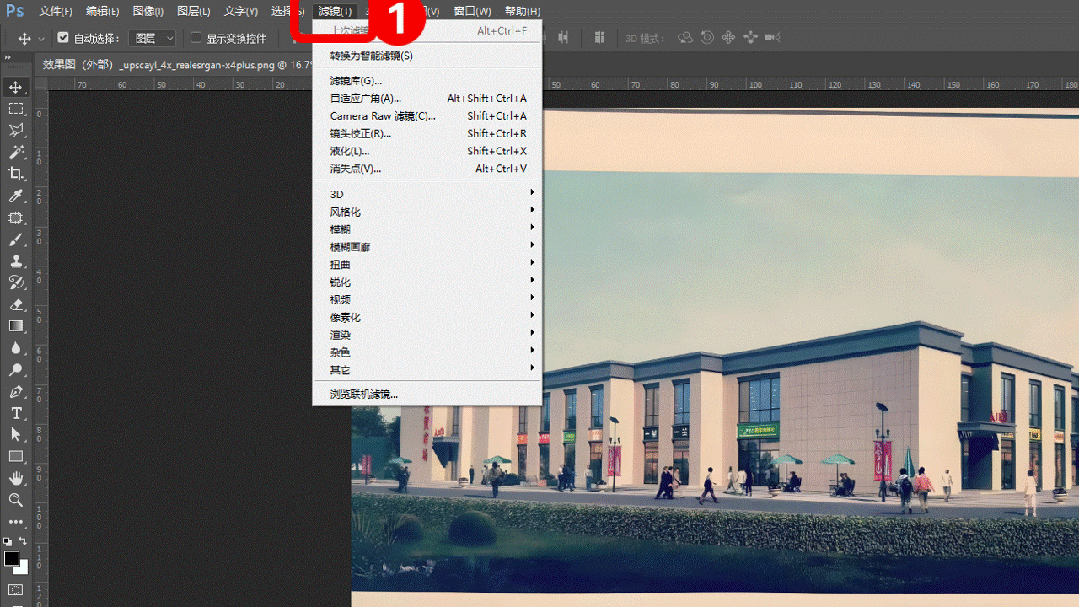Image resolution: width=1079 pixels, height=607 pixels.
Task: Open the 窗口(W) menu
Action: [x=472, y=11]
